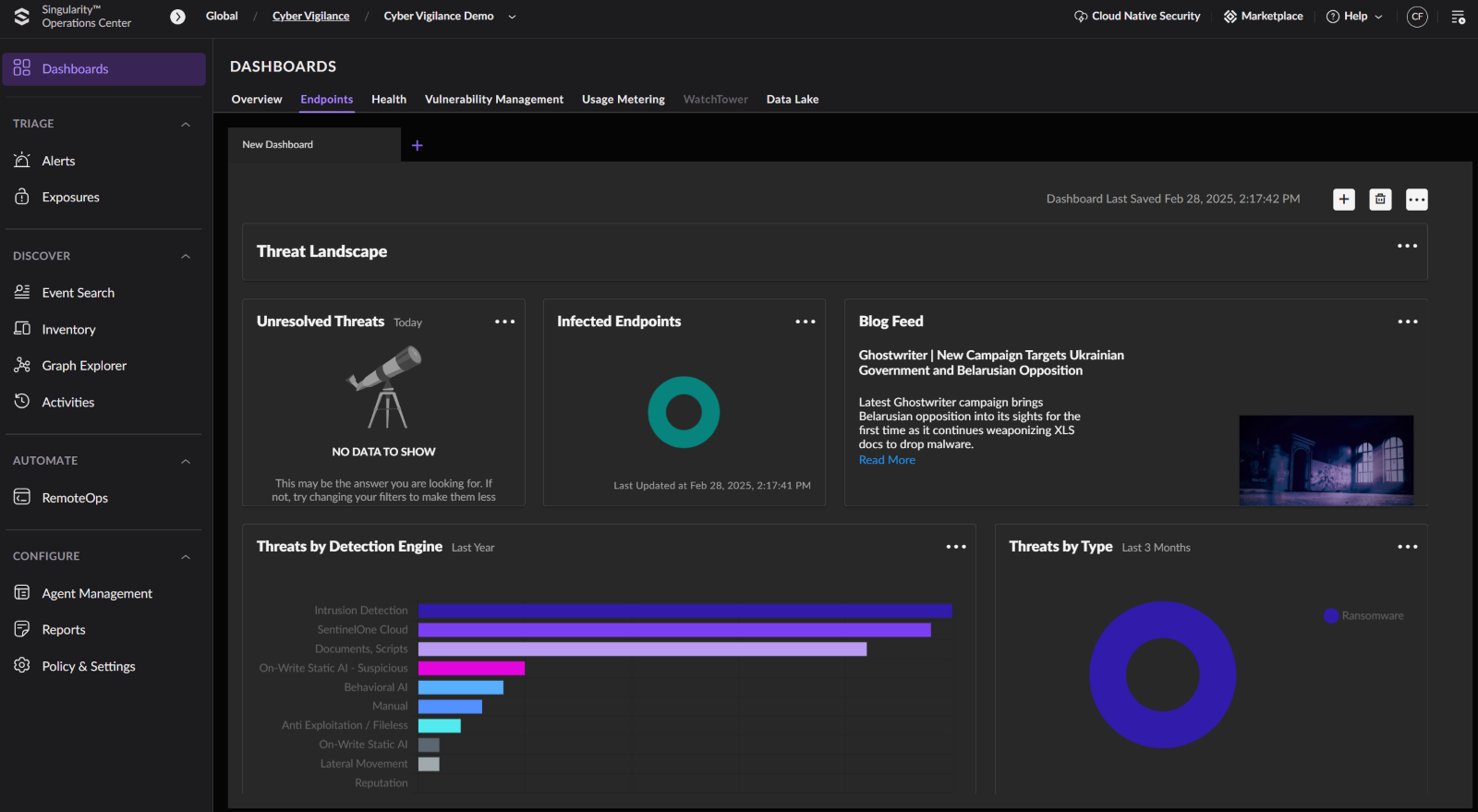This screenshot has height=812, width=1478.
Task: Click the SentinelOne Cloud bar
Action: coord(674,630)
